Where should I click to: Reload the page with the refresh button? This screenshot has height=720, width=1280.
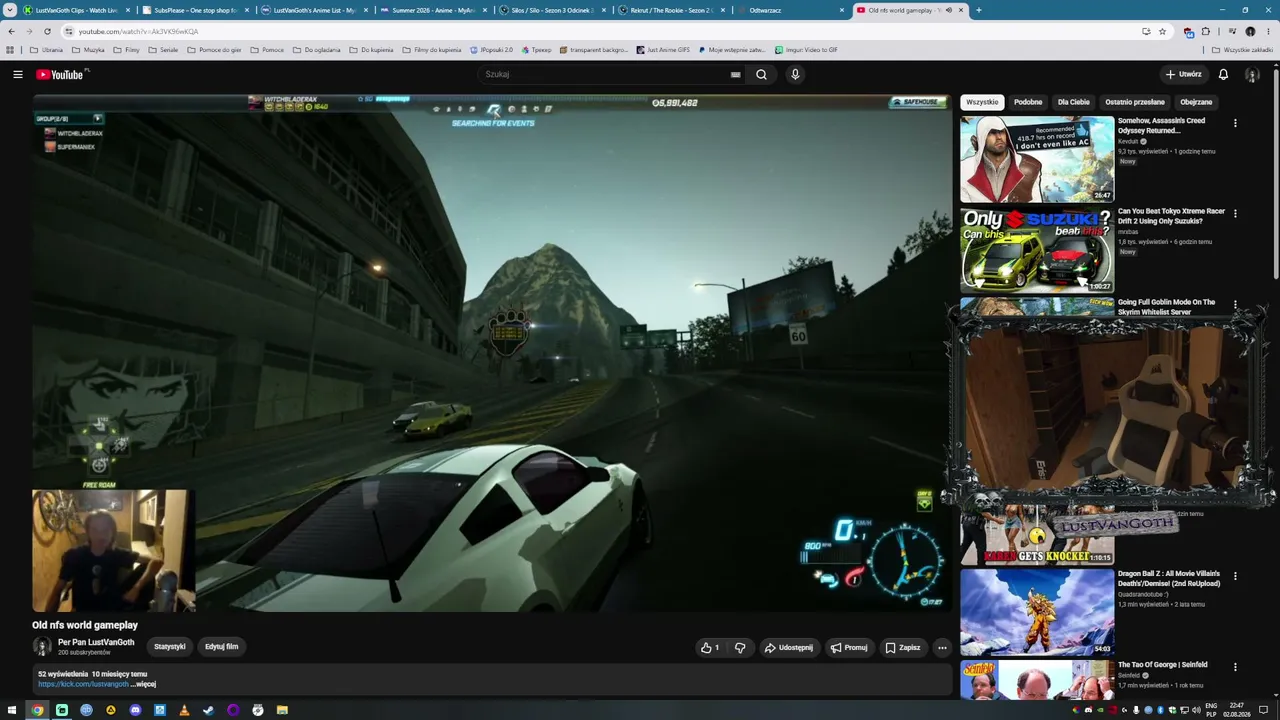pyautogui.click(x=47, y=31)
